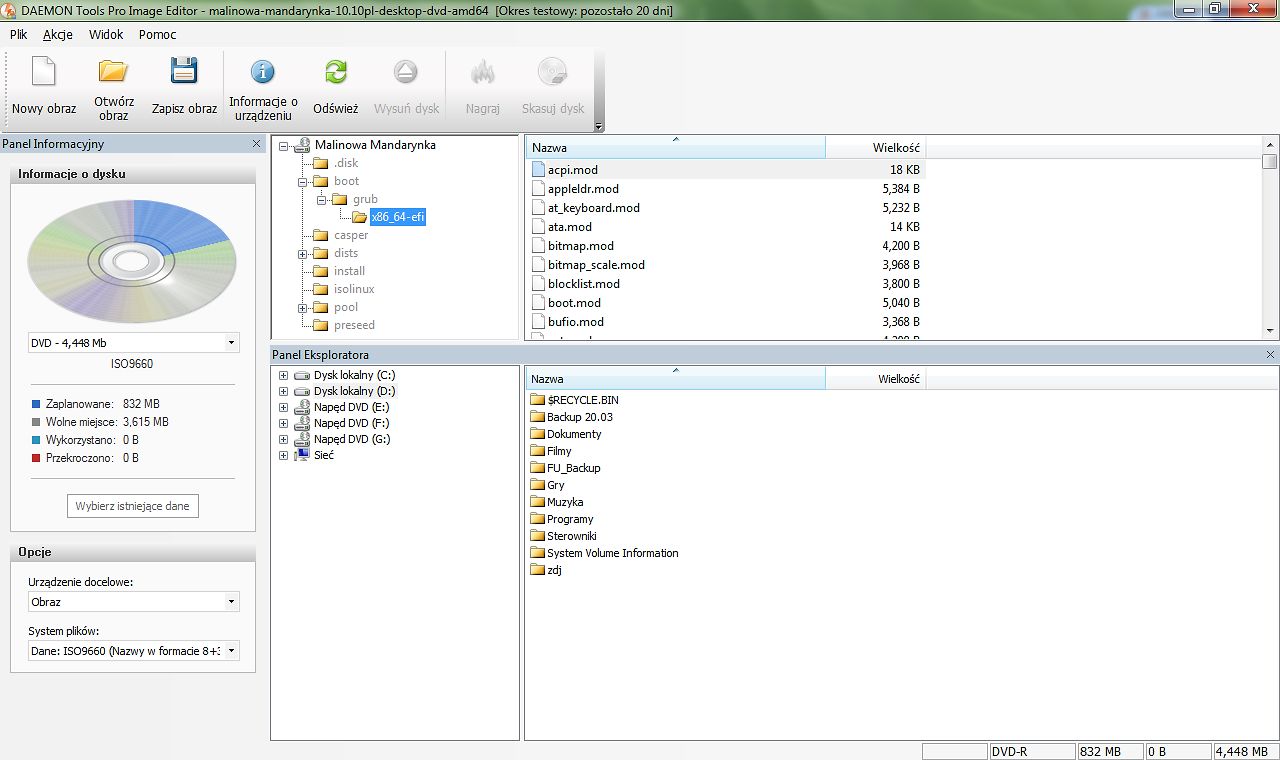
Task: Save using the Zapisz obraz floppy icon
Action: 184,71
